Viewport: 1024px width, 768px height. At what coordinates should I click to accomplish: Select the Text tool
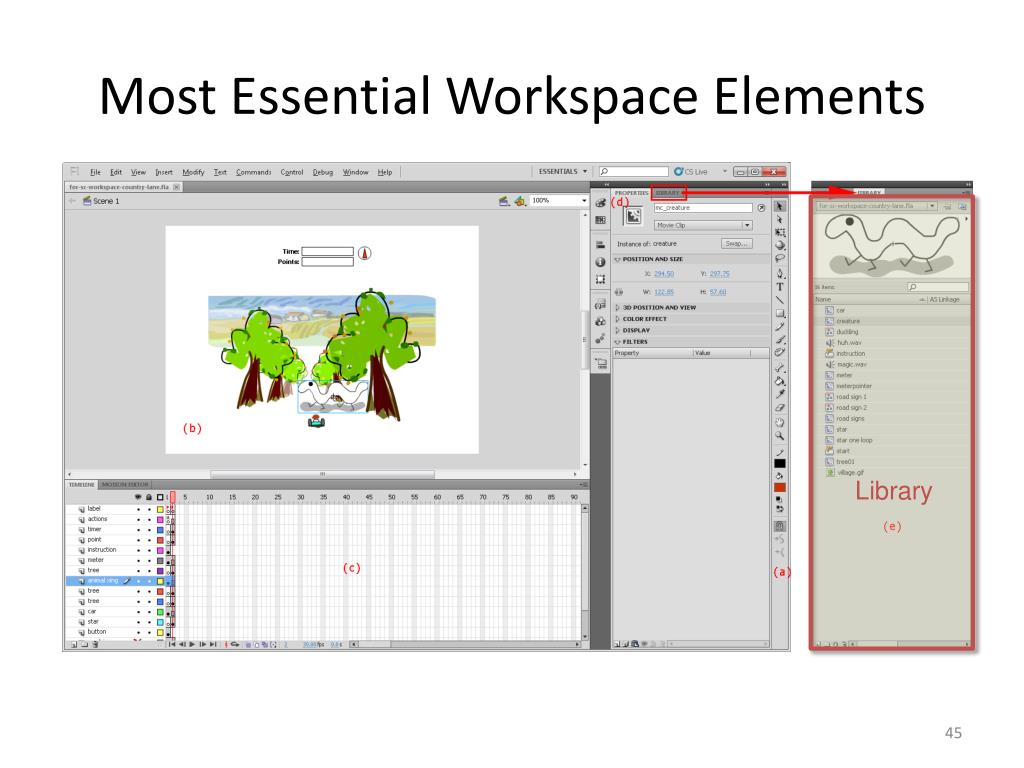coord(780,287)
